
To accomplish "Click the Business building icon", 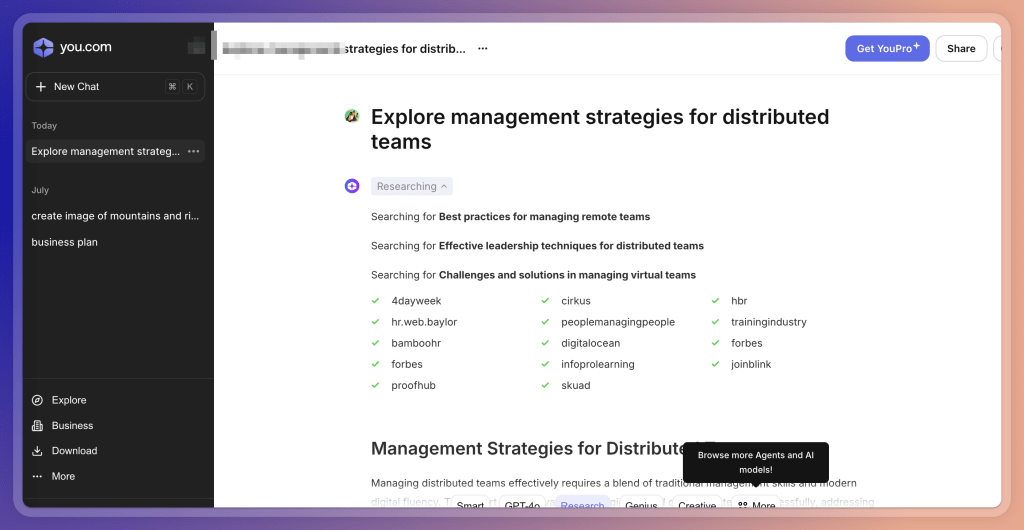I will pos(38,426).
